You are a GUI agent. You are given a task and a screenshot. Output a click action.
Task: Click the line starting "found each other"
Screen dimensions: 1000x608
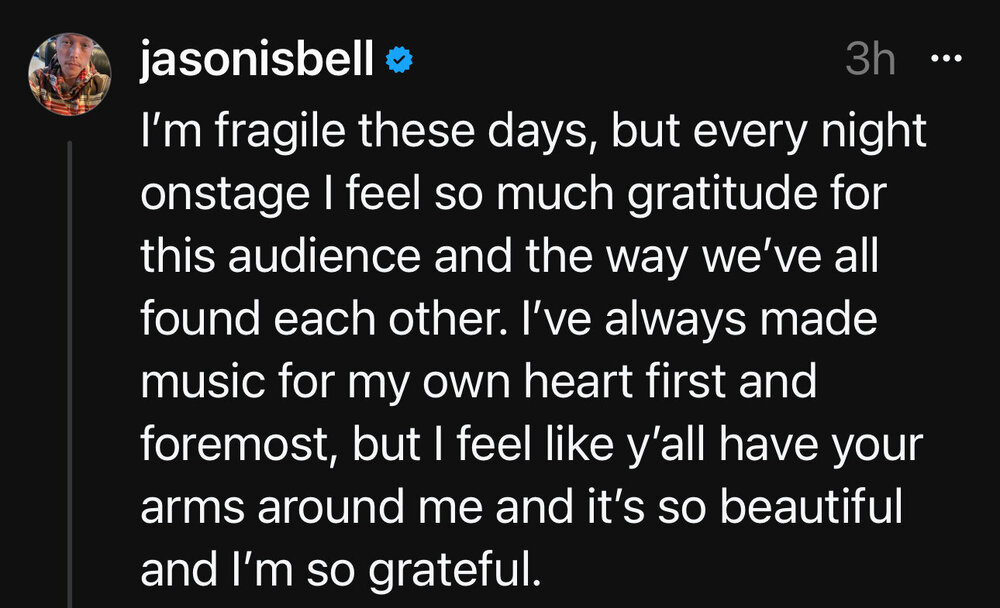pyautogui.click(x=509, y=321)
